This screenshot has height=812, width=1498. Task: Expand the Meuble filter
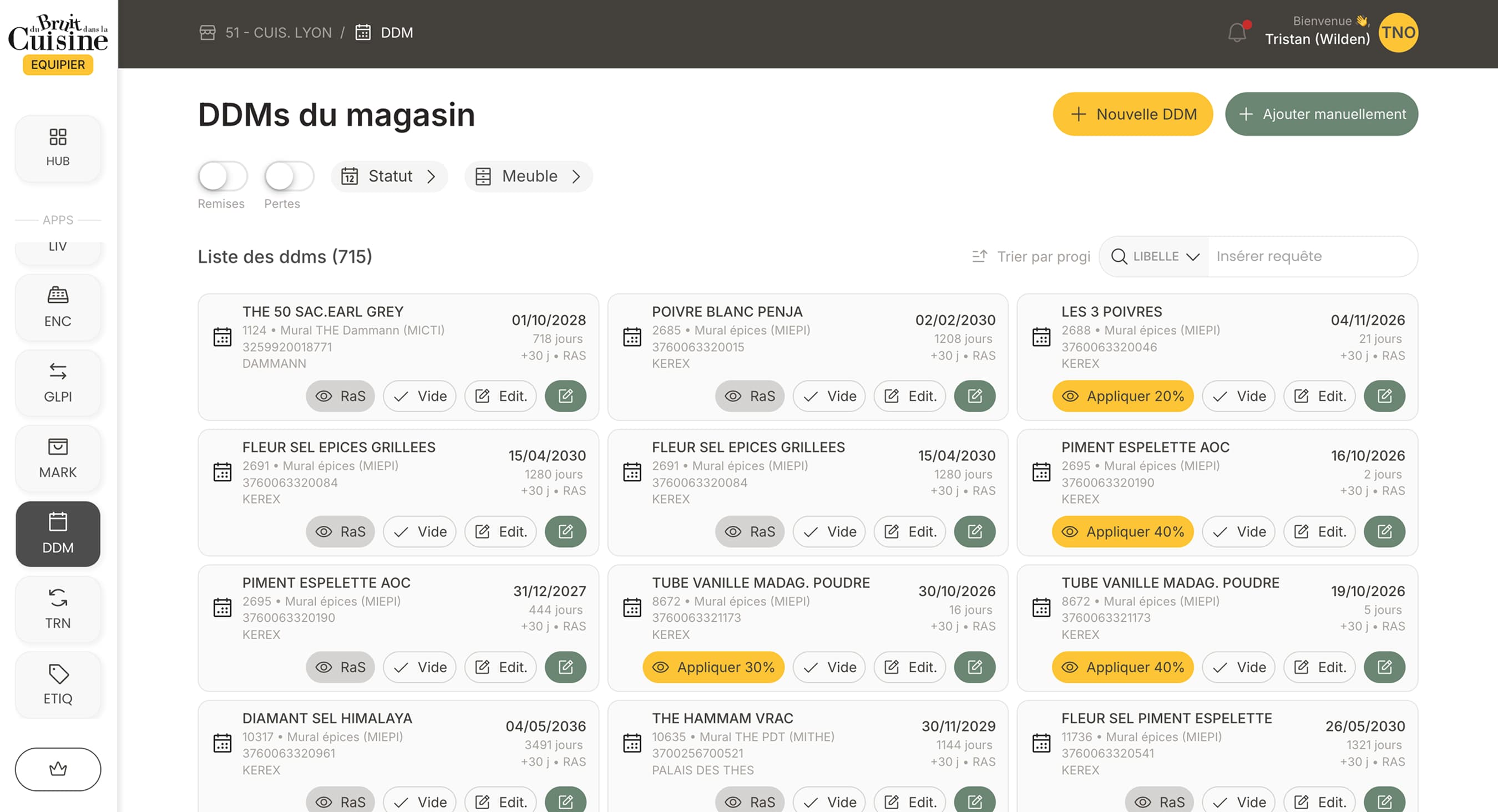coord(529,176)
